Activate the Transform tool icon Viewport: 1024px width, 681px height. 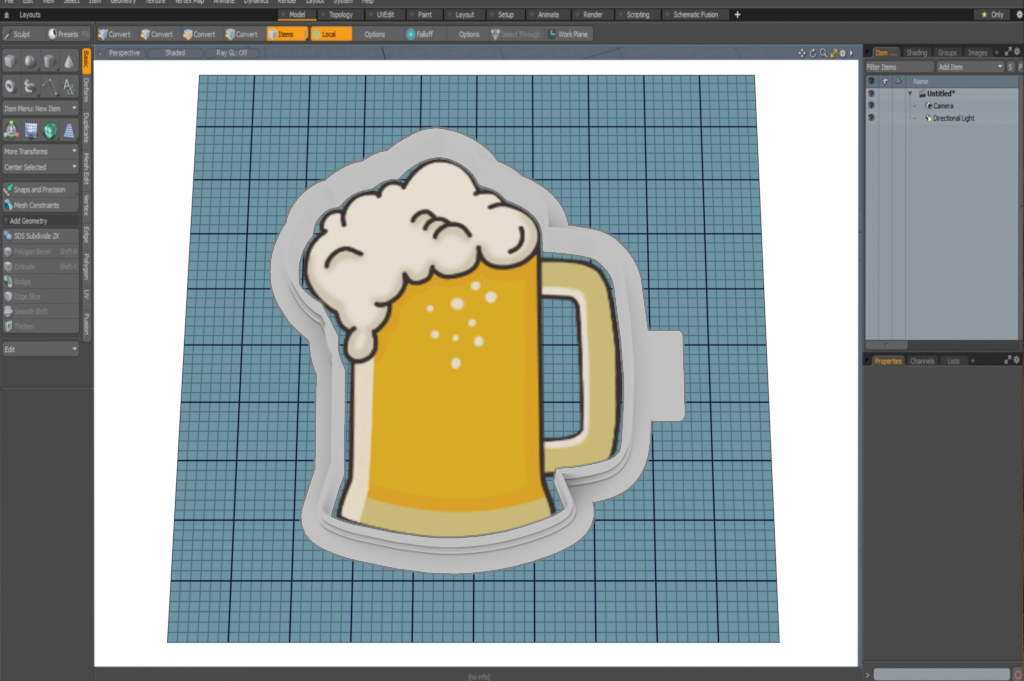tap(10, 130)
